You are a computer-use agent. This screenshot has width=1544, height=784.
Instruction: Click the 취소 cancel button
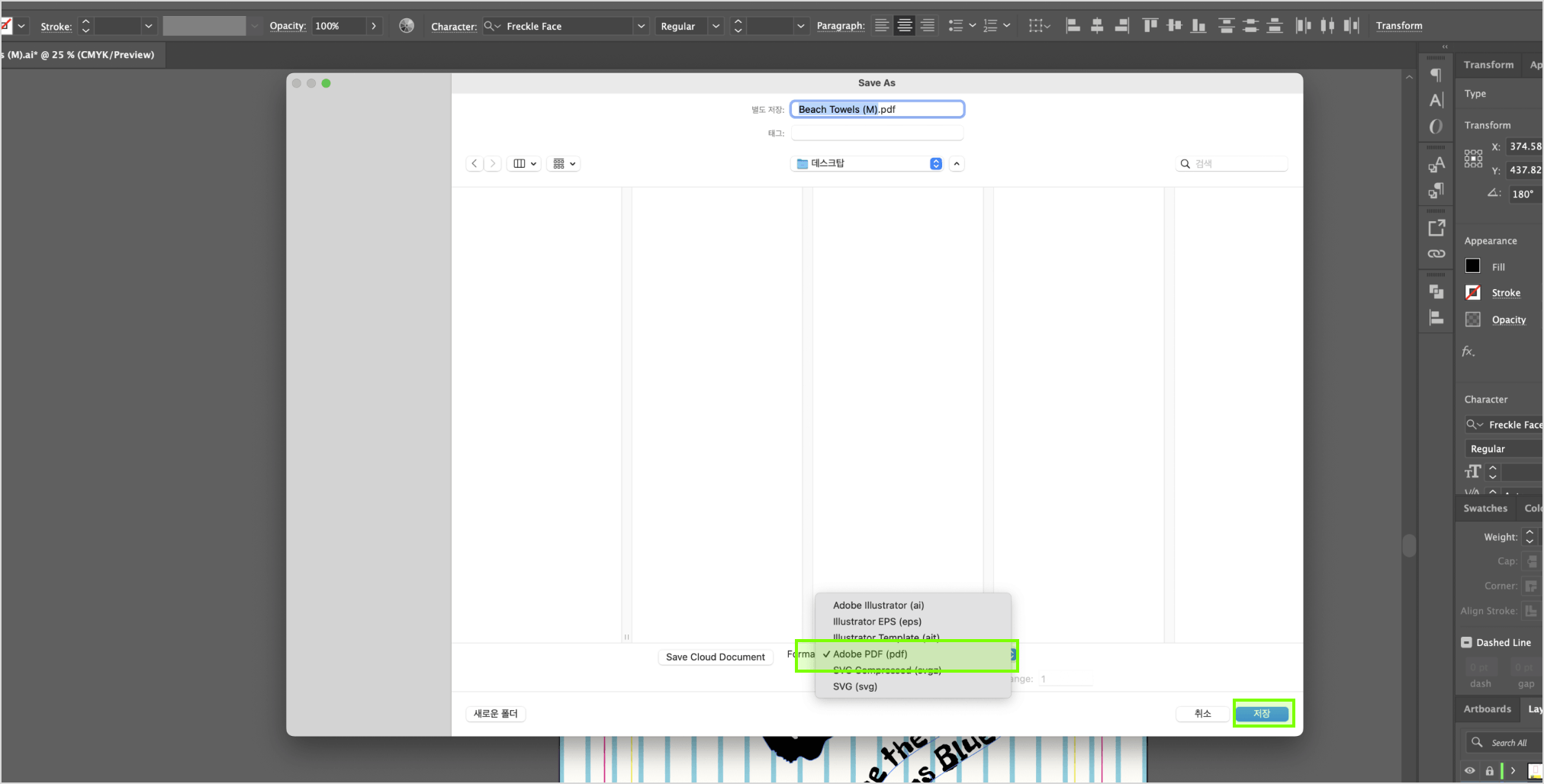coord(1202,714)
